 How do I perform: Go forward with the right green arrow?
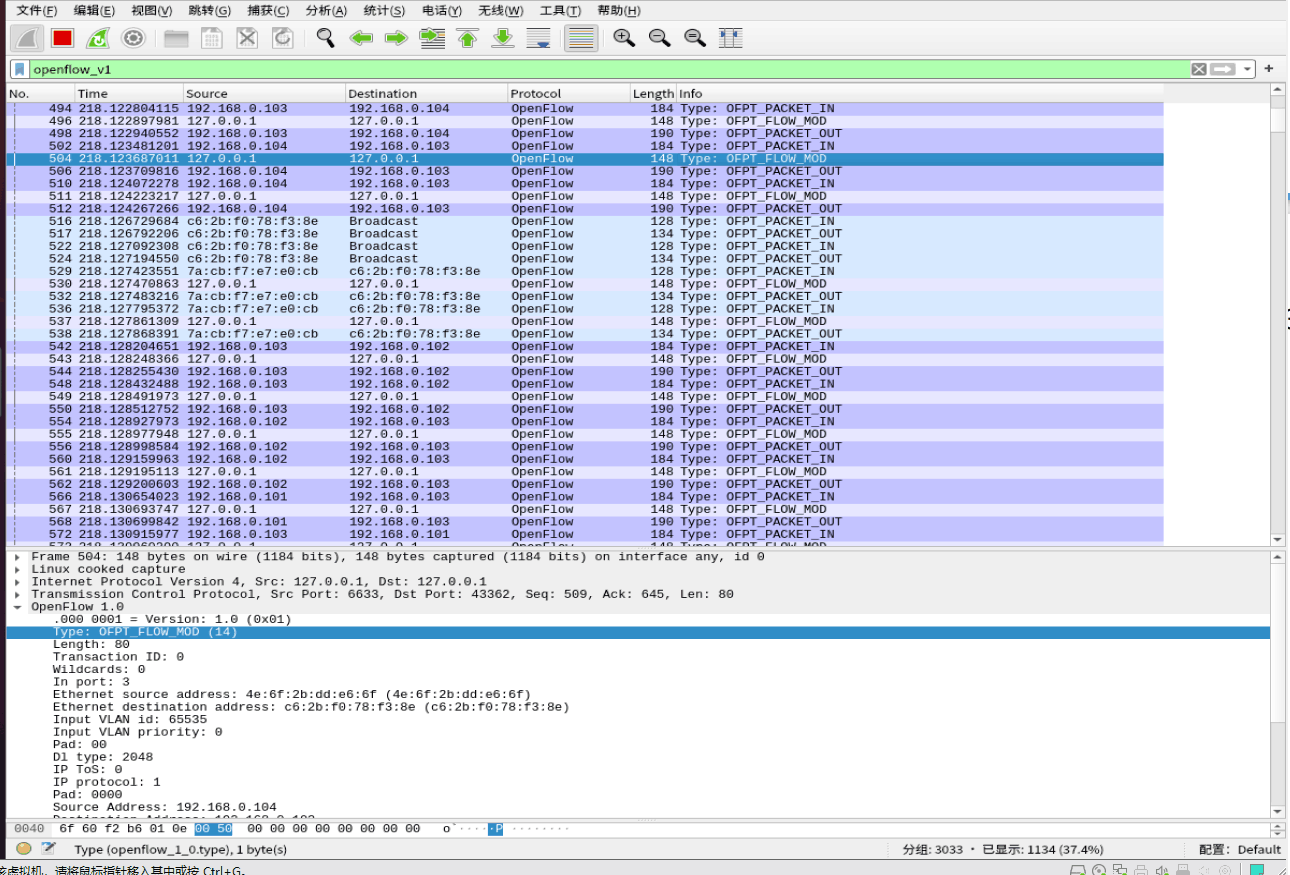tap(396, 38)
